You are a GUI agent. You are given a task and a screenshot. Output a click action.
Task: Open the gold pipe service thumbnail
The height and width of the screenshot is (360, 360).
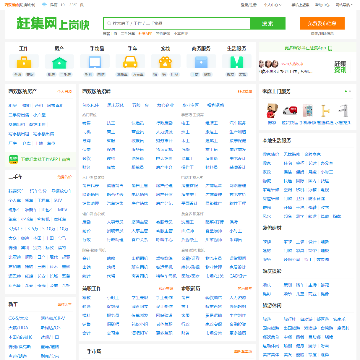click(x=325, y=111)
